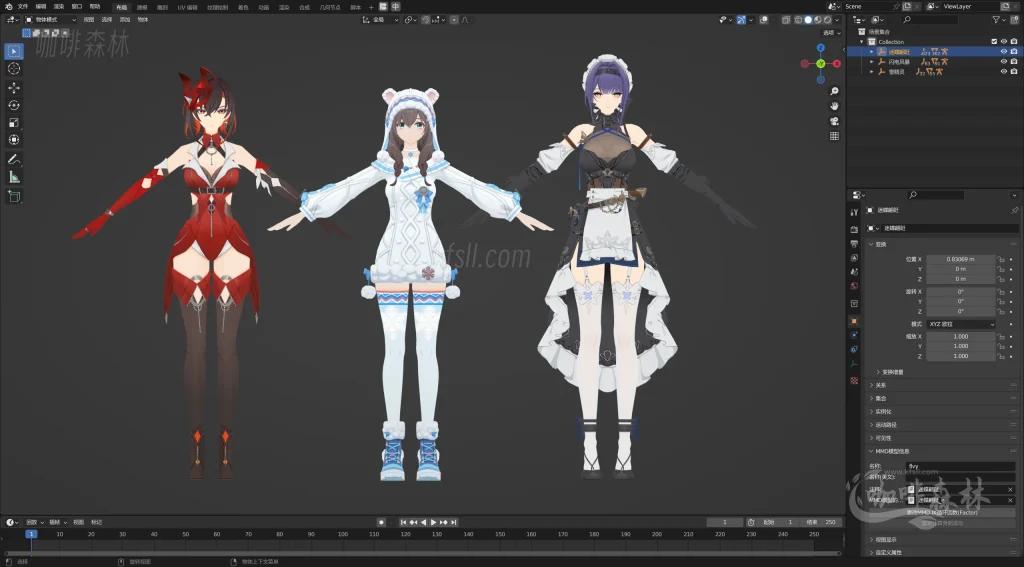The height and width of the screenshot is (567, 1024).
Task: Jump to timeline end frame
Action: click(x=454, y=523)
